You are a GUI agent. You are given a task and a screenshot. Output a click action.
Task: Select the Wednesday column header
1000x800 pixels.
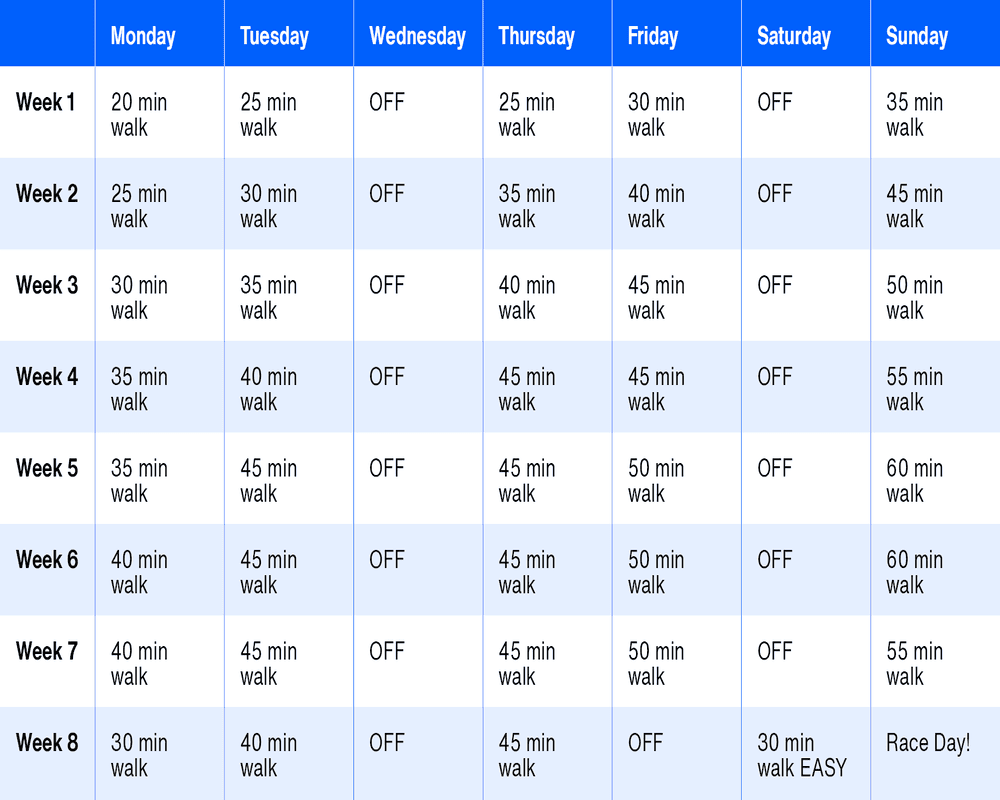click(418, 36)
